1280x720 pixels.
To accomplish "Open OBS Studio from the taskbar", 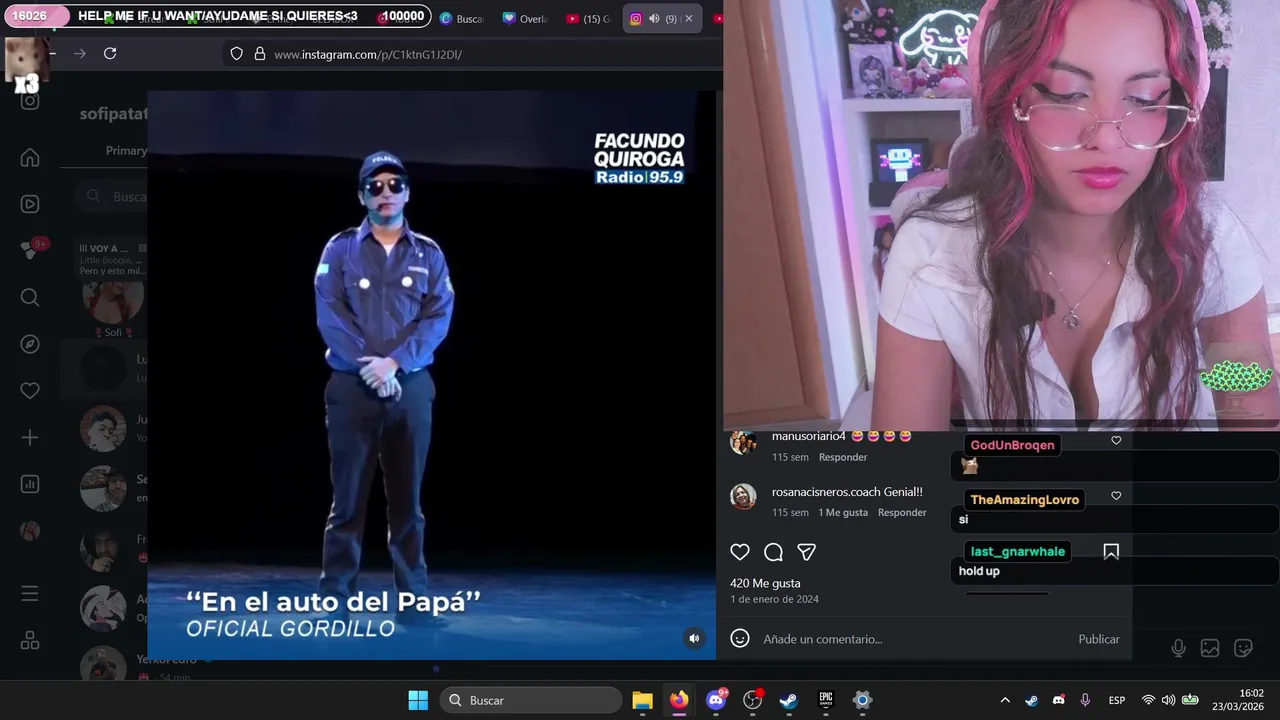I will [x=752, y=700].
